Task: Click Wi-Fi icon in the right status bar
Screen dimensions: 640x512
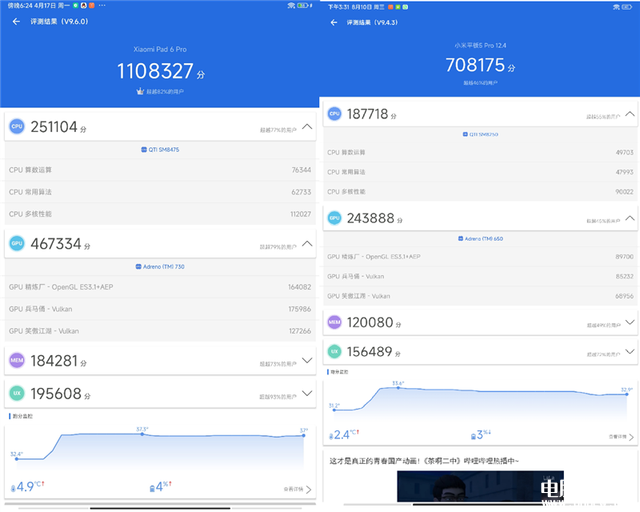Action: coord(616,7)
